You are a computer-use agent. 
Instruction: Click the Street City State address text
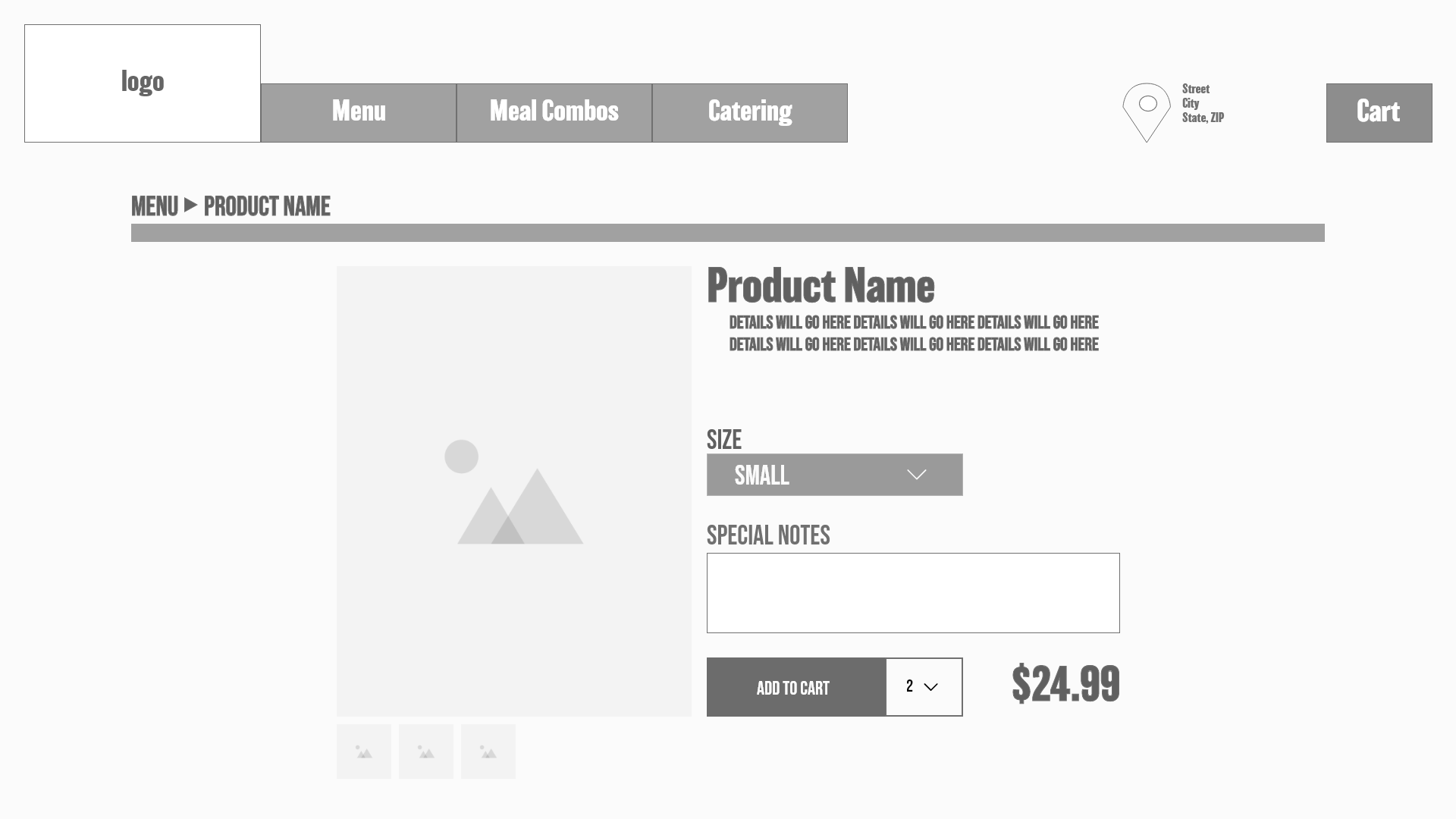point(1203,103)
